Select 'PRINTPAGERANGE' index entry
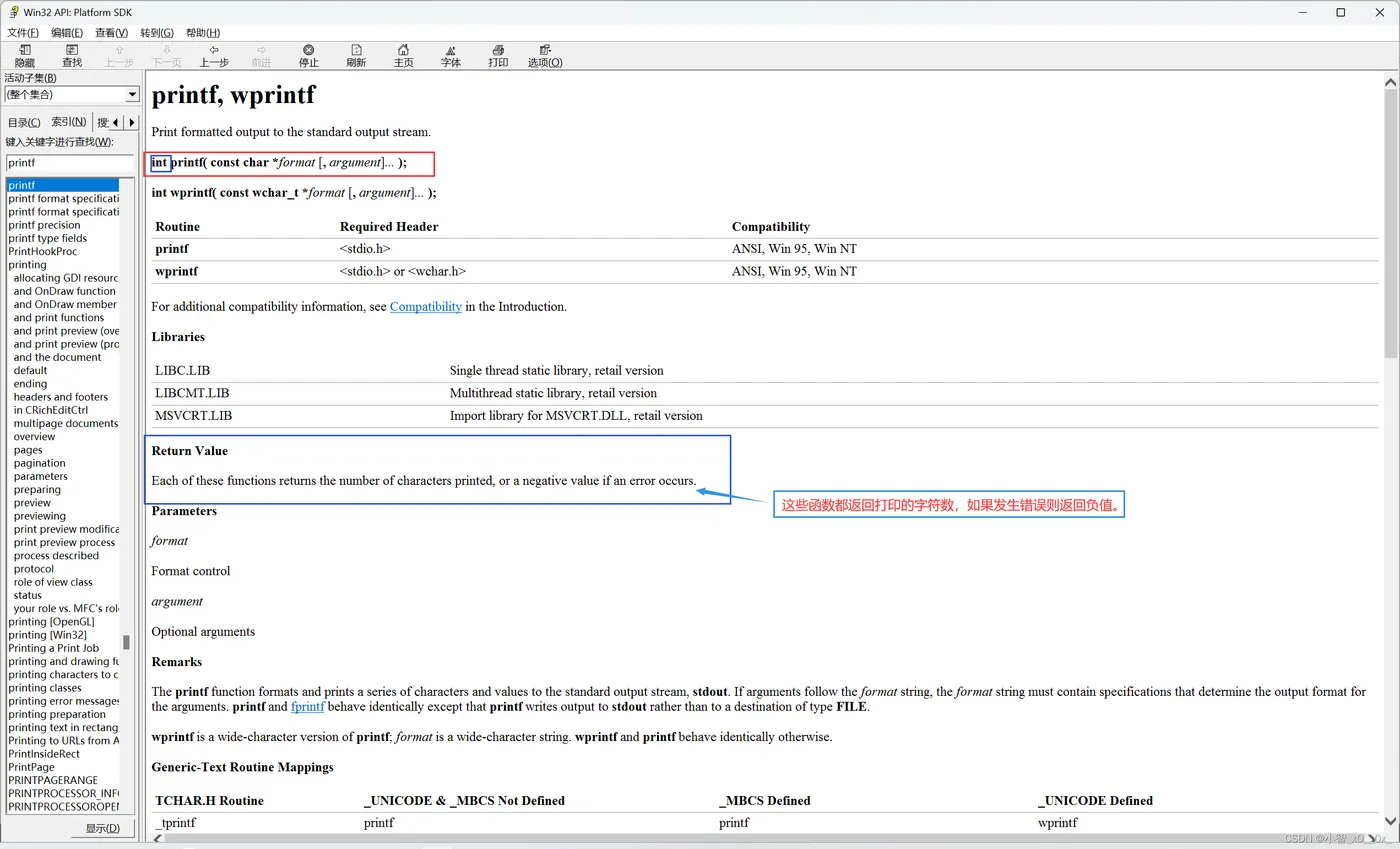This screenshot has height=849, width=1400. 53,780
